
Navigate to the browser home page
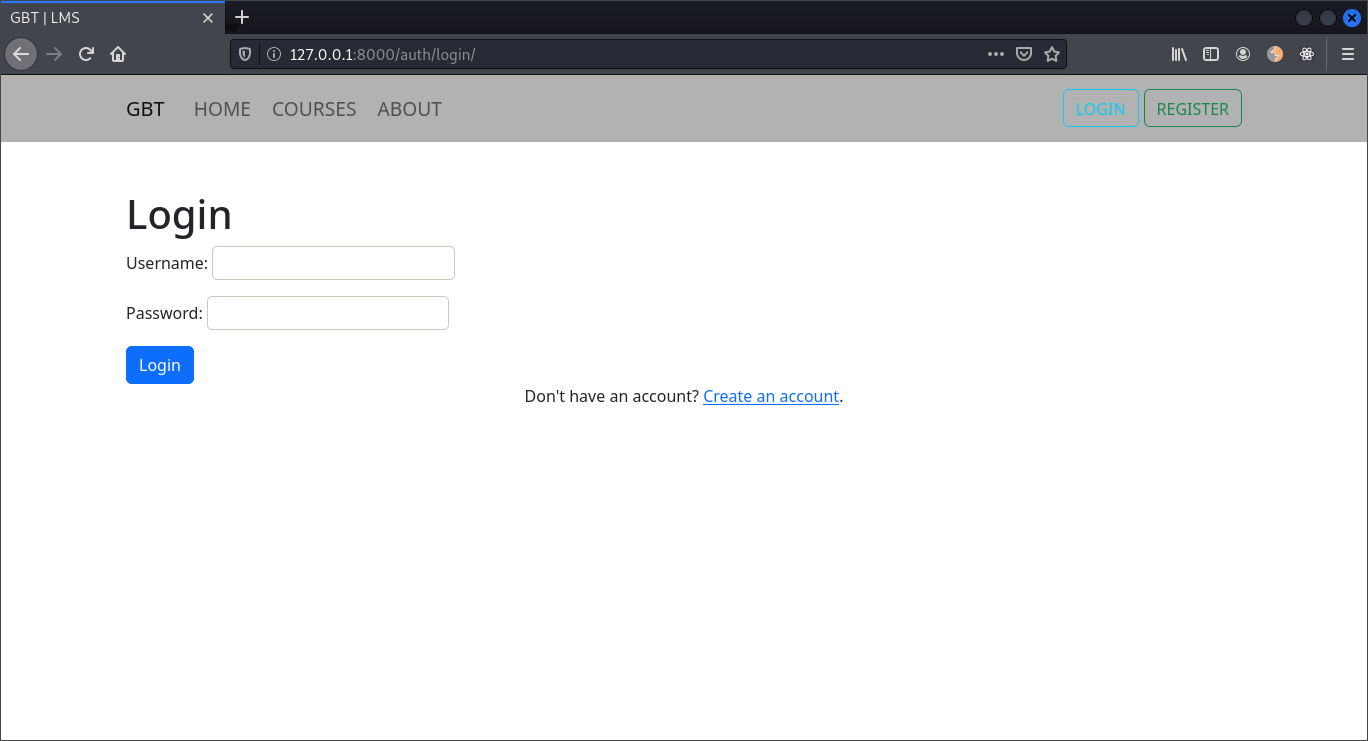118,54
